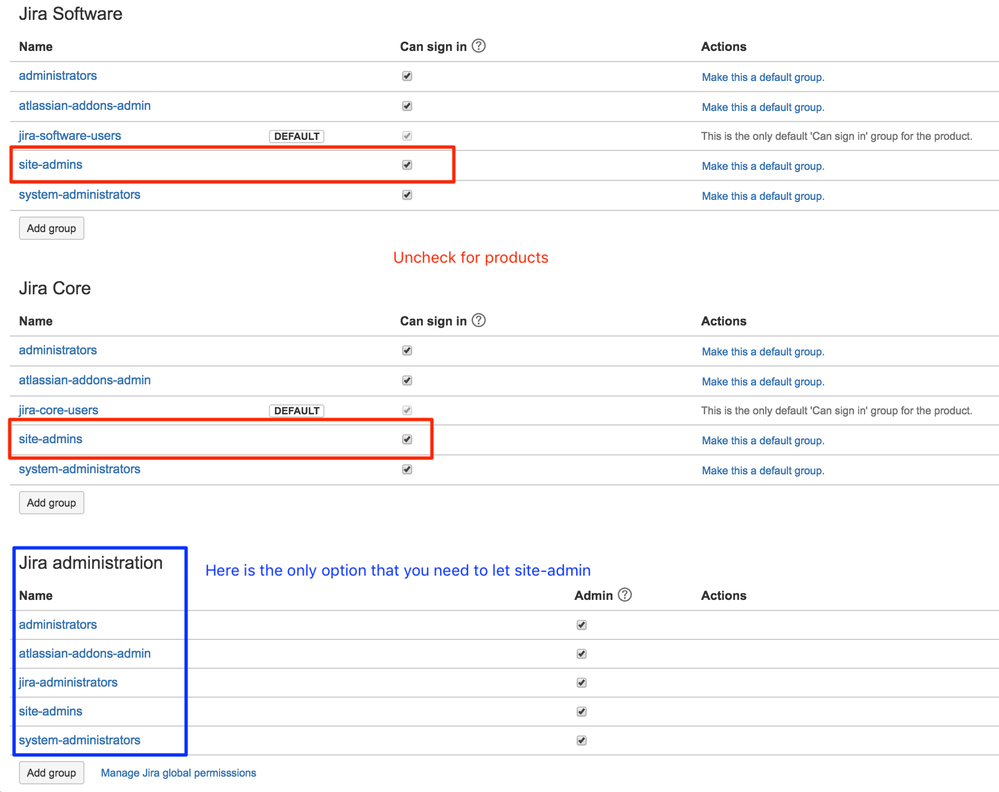Click Add group under Jira Core
Screen dimensions: 999x792
tap(52, 503)
